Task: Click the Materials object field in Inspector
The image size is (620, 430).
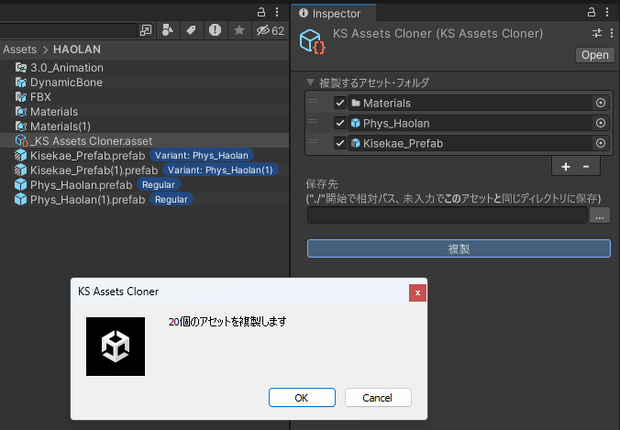Action: pos(471,103)
